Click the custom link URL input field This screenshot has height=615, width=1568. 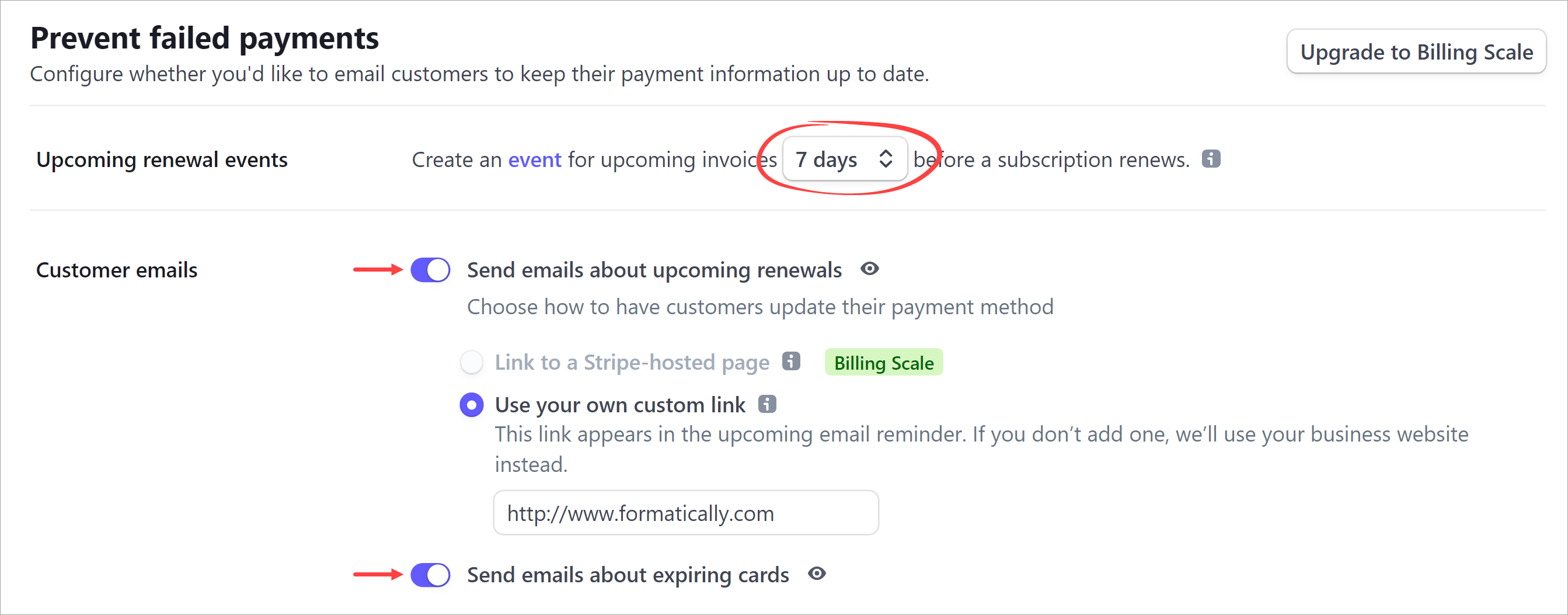pyautogui.click(x=686, y=513)
